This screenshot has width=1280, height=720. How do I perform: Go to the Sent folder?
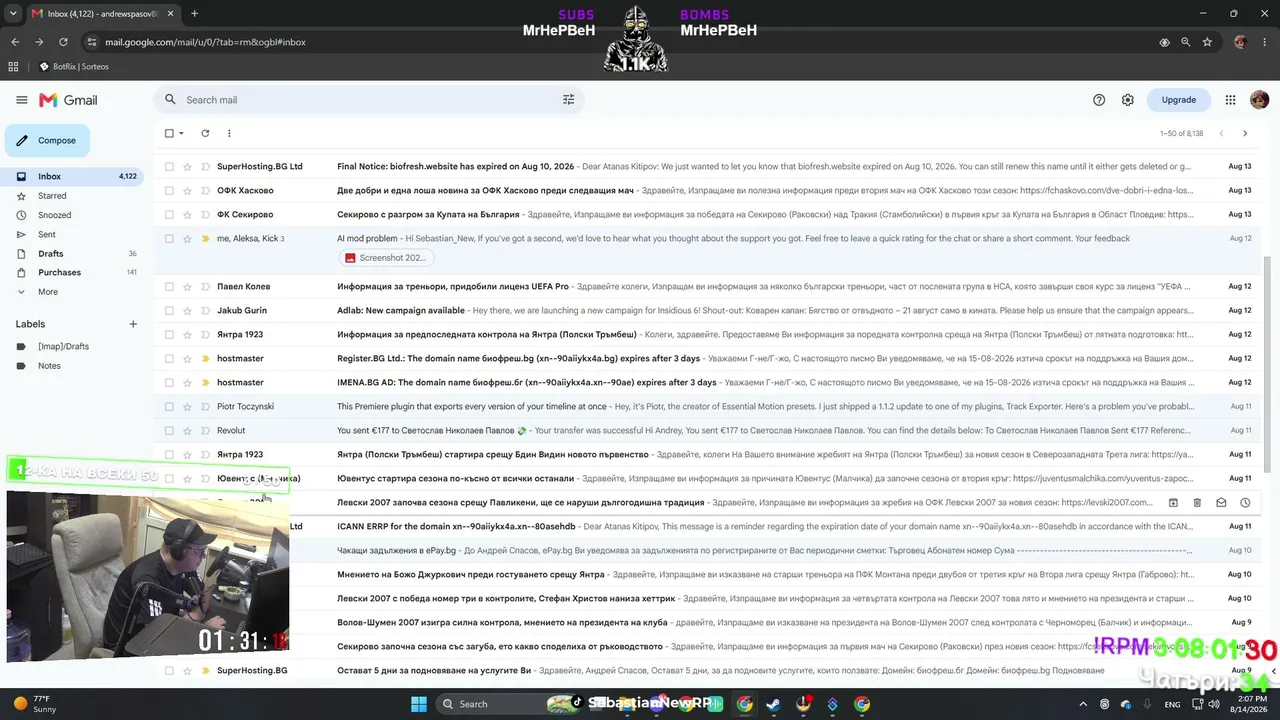tap(72, 235)
